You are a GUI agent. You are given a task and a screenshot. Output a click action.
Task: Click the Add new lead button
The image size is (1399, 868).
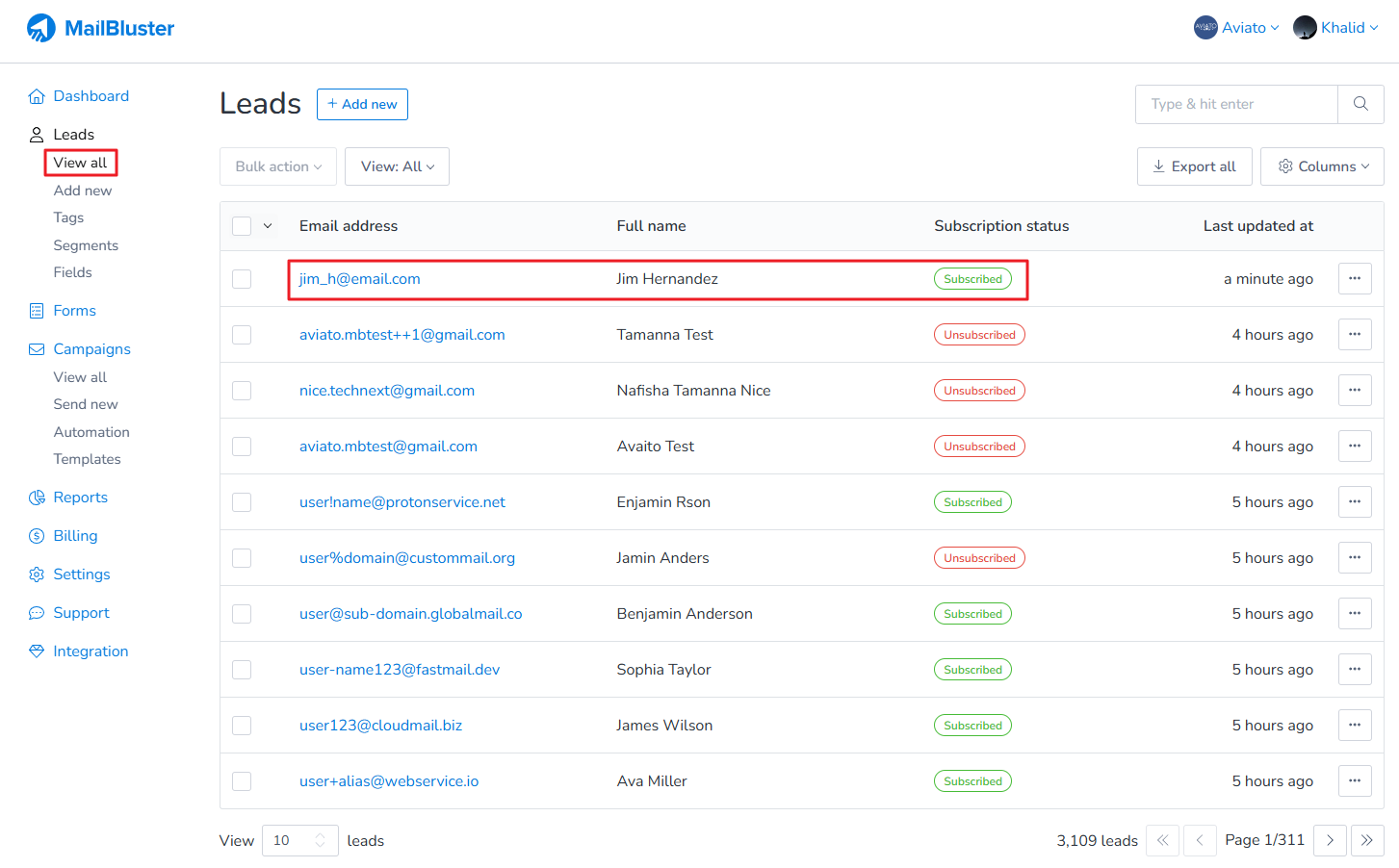(362, 104)
